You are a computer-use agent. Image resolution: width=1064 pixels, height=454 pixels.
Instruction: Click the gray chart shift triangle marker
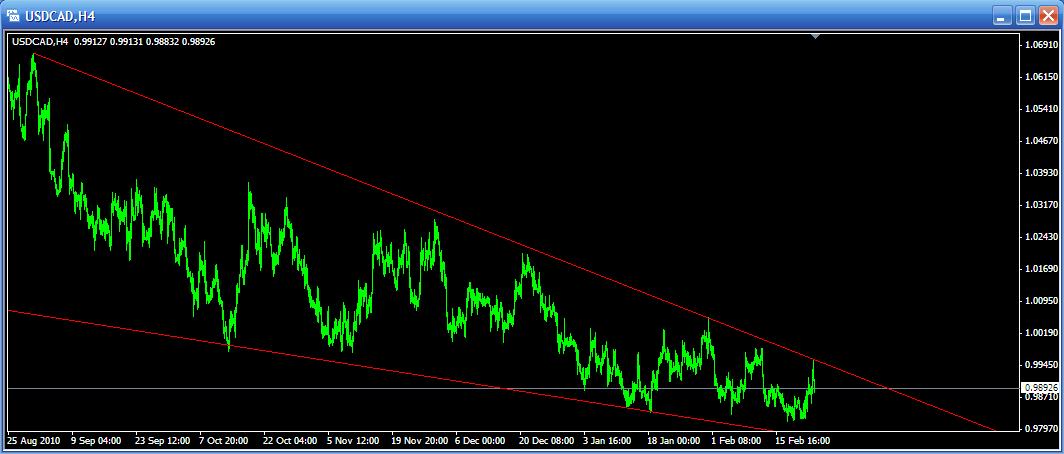pyautogui.click(x=816, y=37)
